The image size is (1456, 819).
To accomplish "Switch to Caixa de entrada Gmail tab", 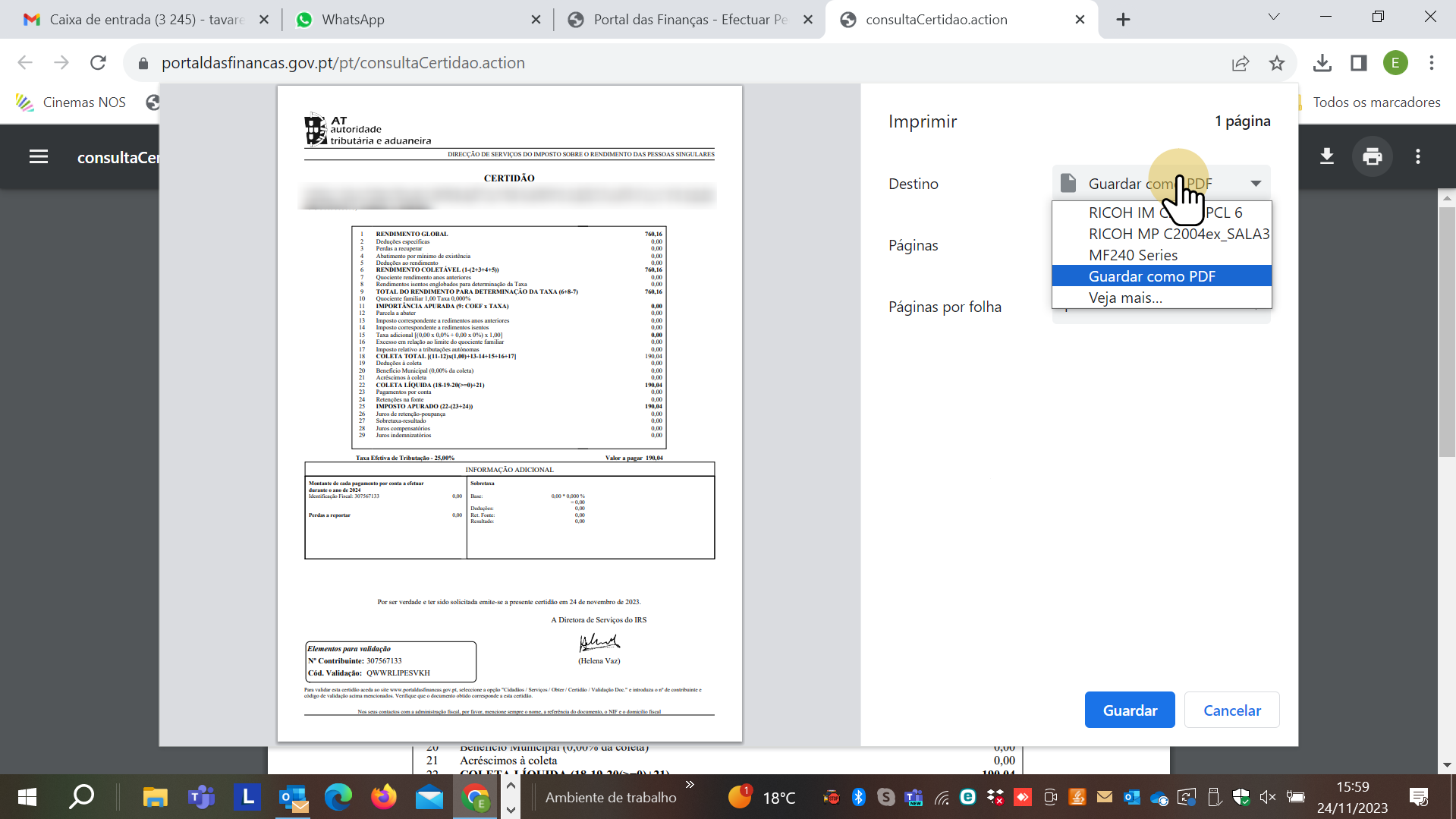I will click(140, 20).
